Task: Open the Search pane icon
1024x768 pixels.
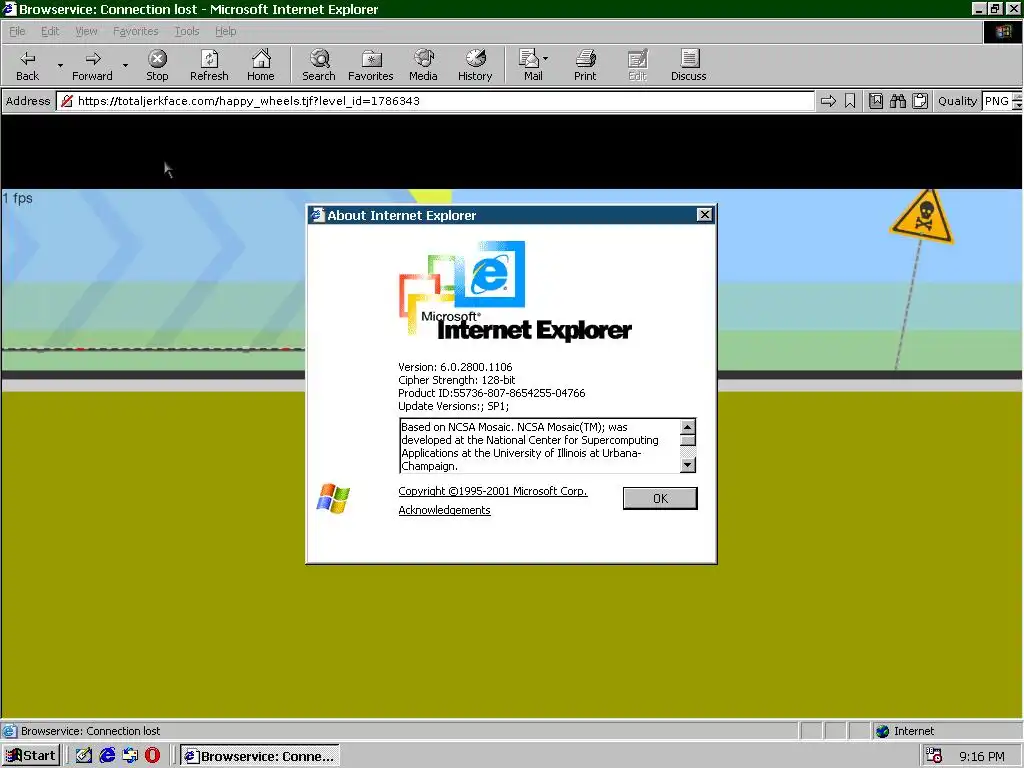Action: click(x=319, y=59)
